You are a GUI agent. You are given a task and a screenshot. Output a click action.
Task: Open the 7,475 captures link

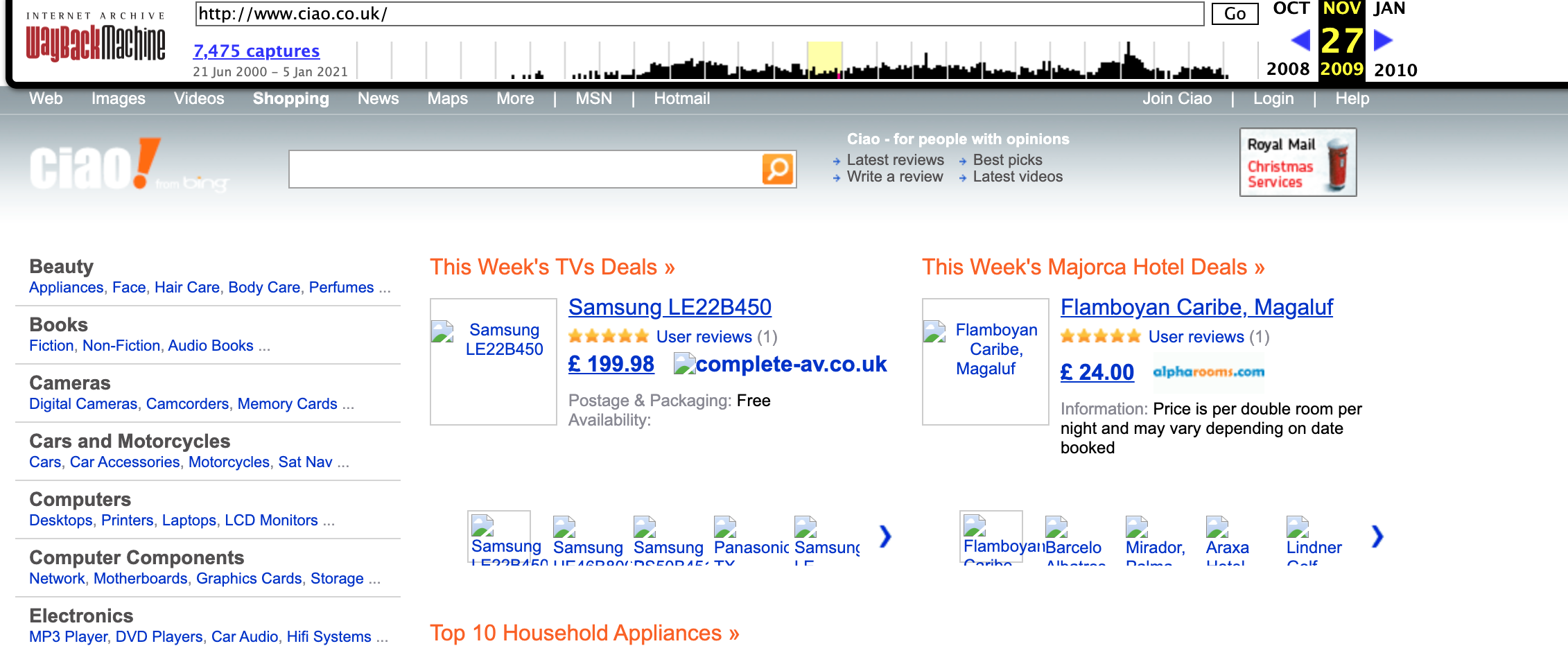click(x=256, y=51)
